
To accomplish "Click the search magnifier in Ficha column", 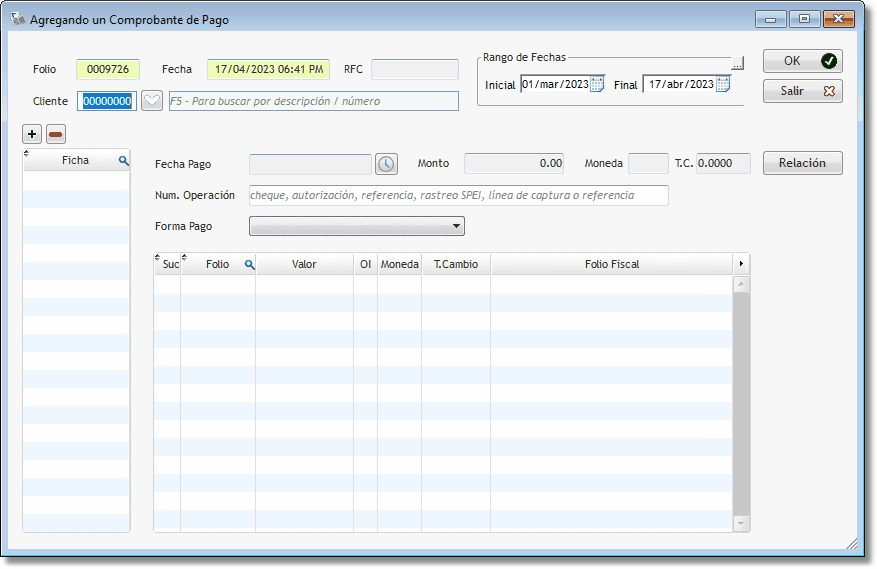I will tap(124, 160).
